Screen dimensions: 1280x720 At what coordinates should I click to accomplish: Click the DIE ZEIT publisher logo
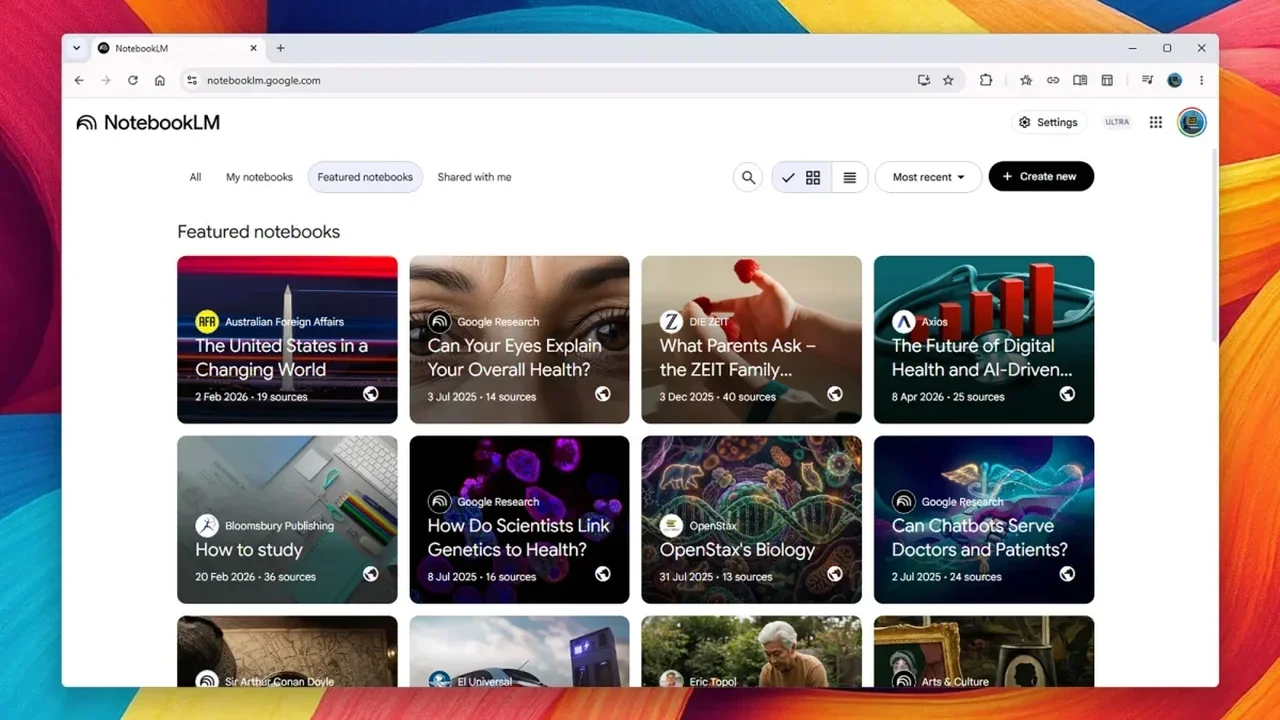click(671, 322)
